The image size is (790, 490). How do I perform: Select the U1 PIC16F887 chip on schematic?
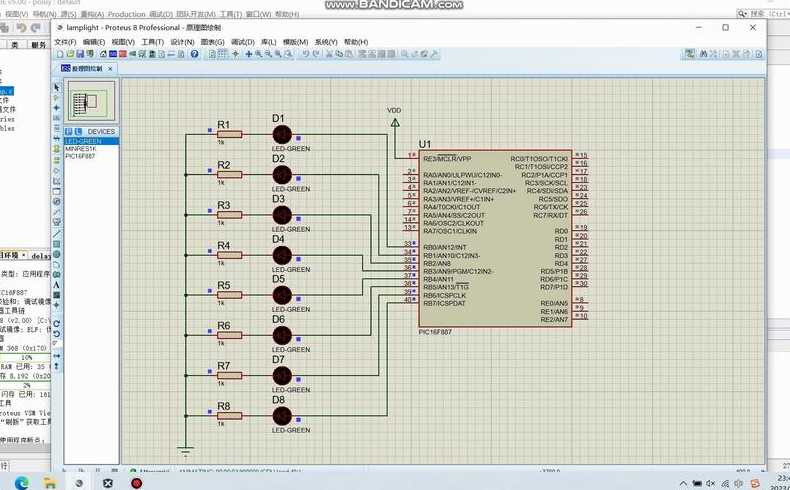pyautogui.click(x=495, y=238)
